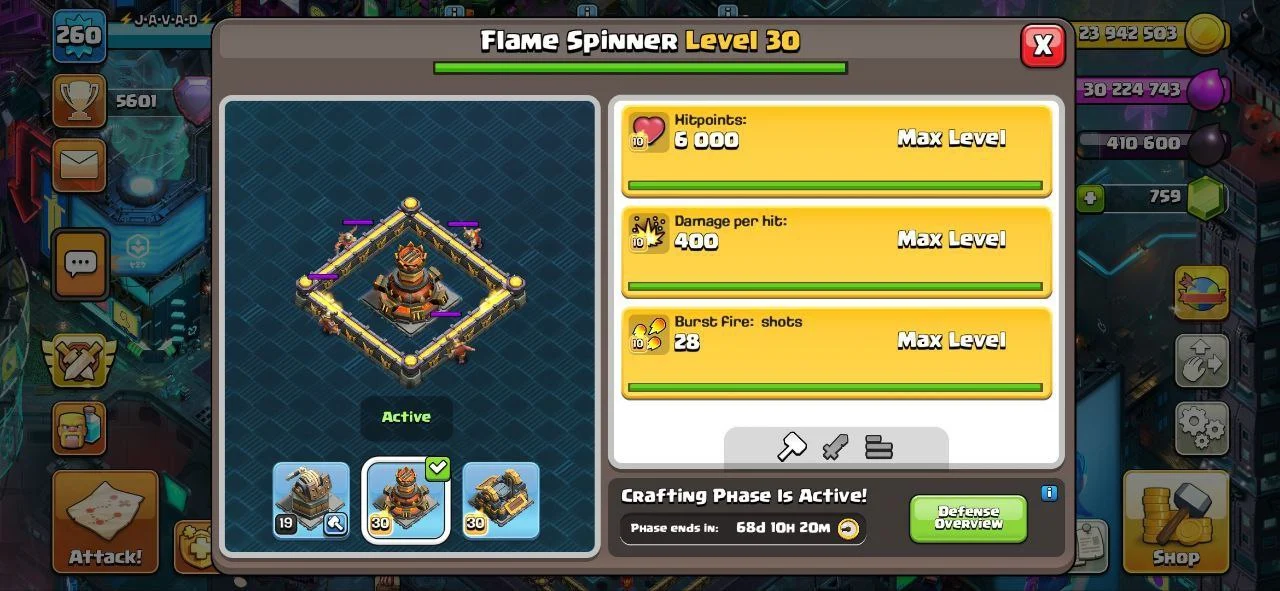Open the Defense Overview
Viewport: 1280px width, 591px height.
[x=968, y=518]
